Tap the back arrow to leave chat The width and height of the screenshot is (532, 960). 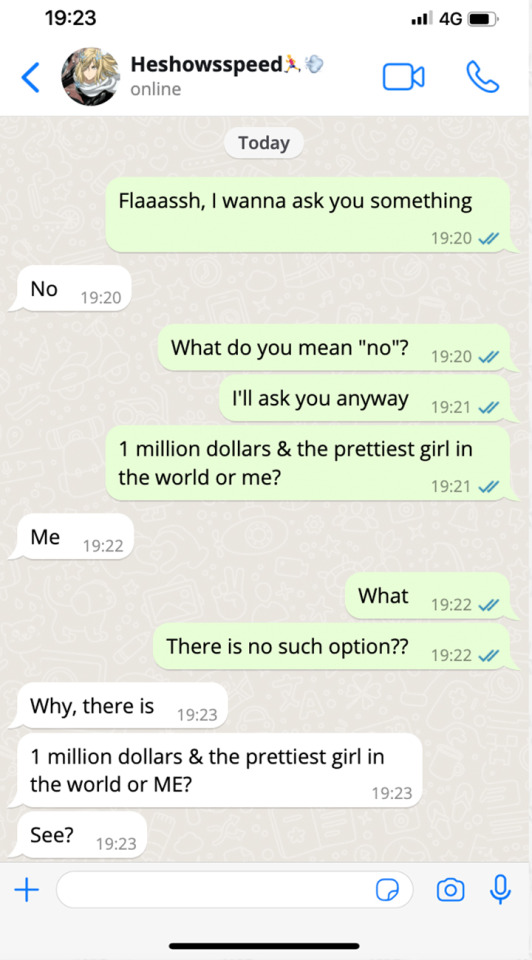(x=31, y=77)
